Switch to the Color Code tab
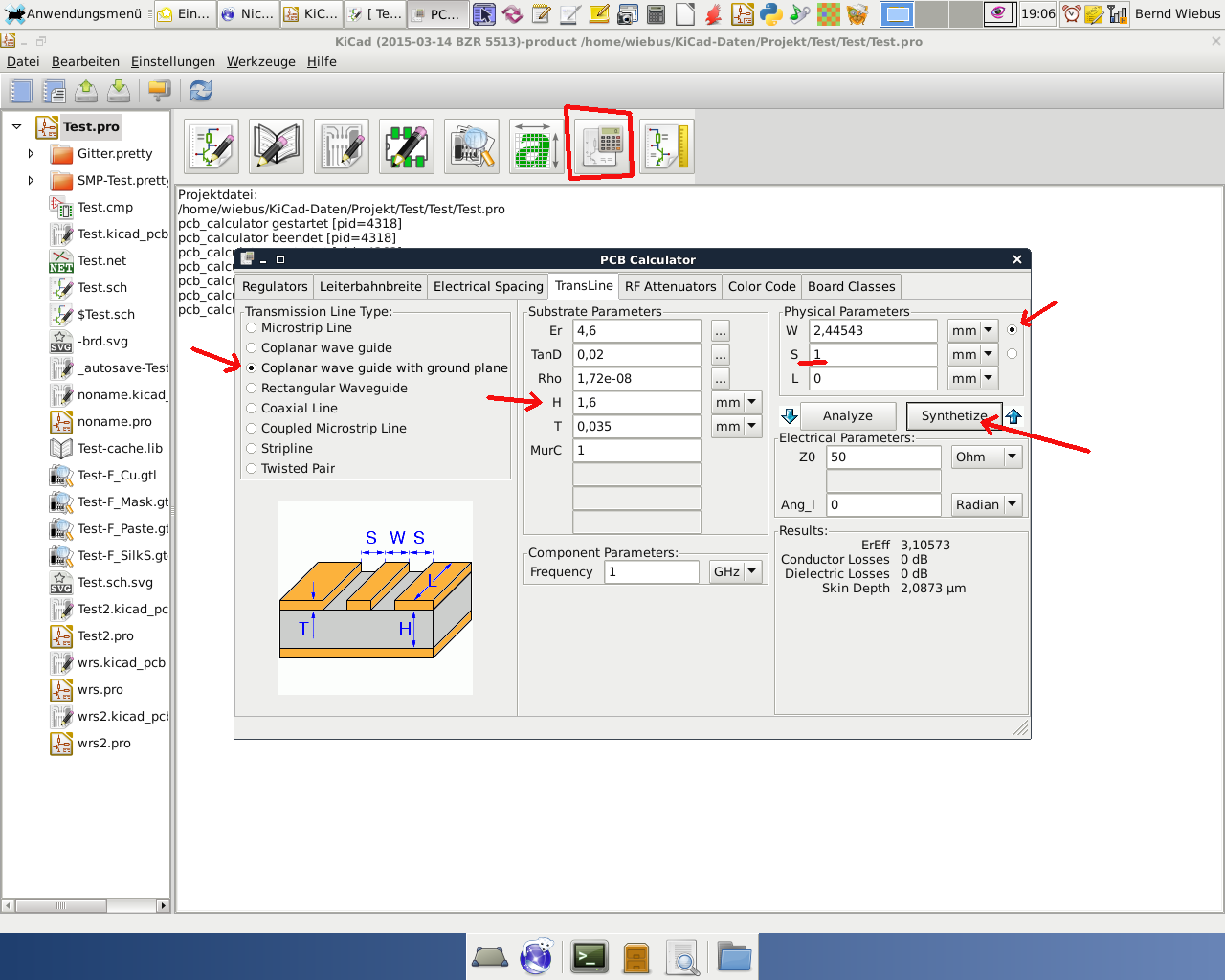Screen dimensions: 1225x980 [762, 286]
